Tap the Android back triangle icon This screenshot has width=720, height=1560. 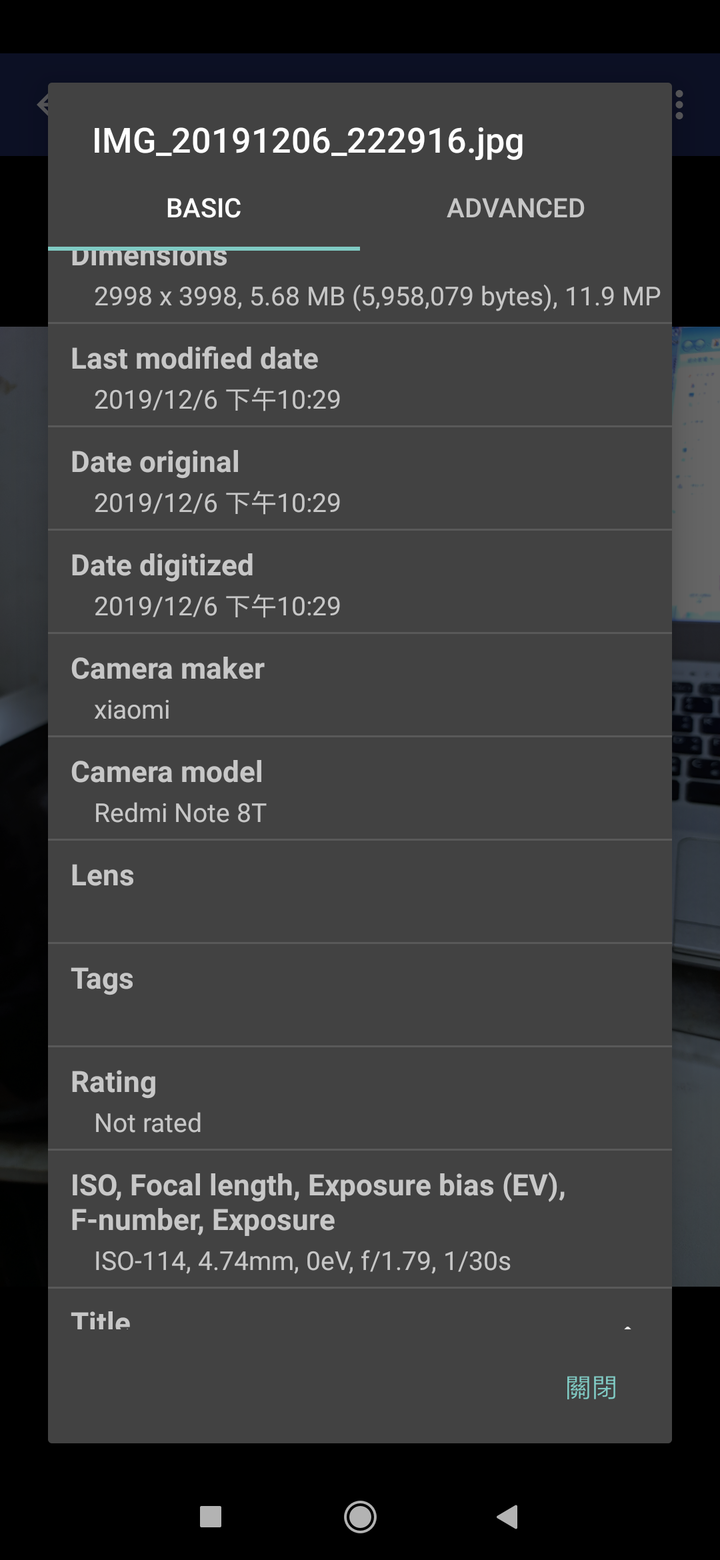click(508, 1516)
